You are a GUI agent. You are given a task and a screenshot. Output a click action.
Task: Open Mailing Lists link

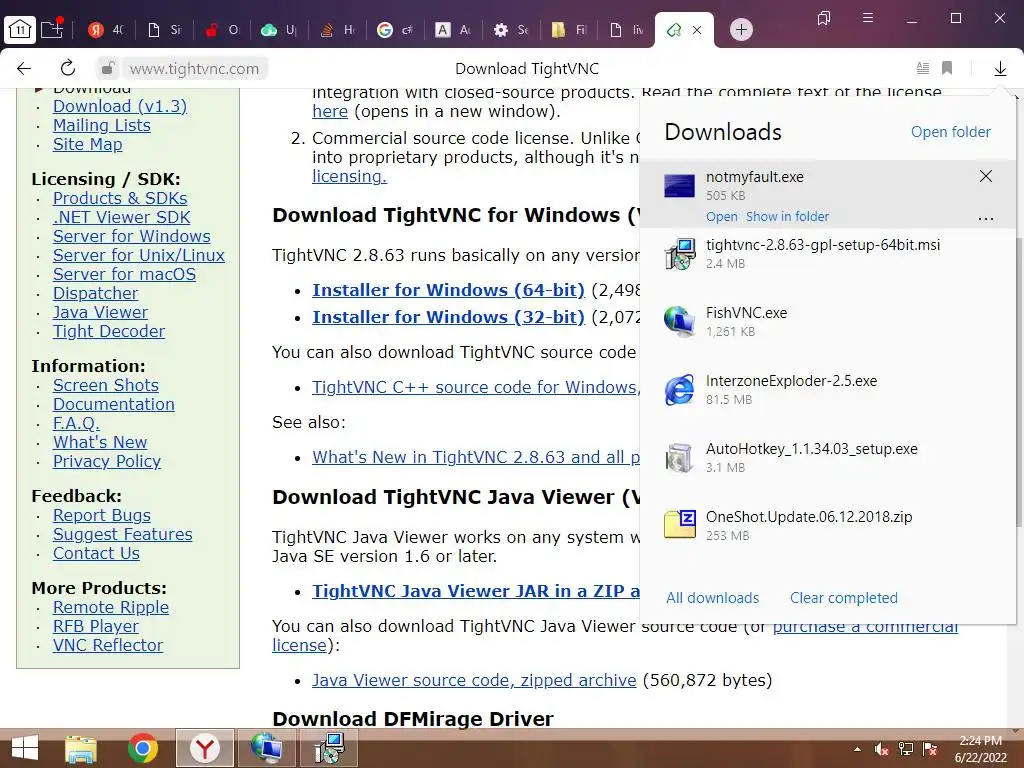pyautogui.click(x=101, y=125)
